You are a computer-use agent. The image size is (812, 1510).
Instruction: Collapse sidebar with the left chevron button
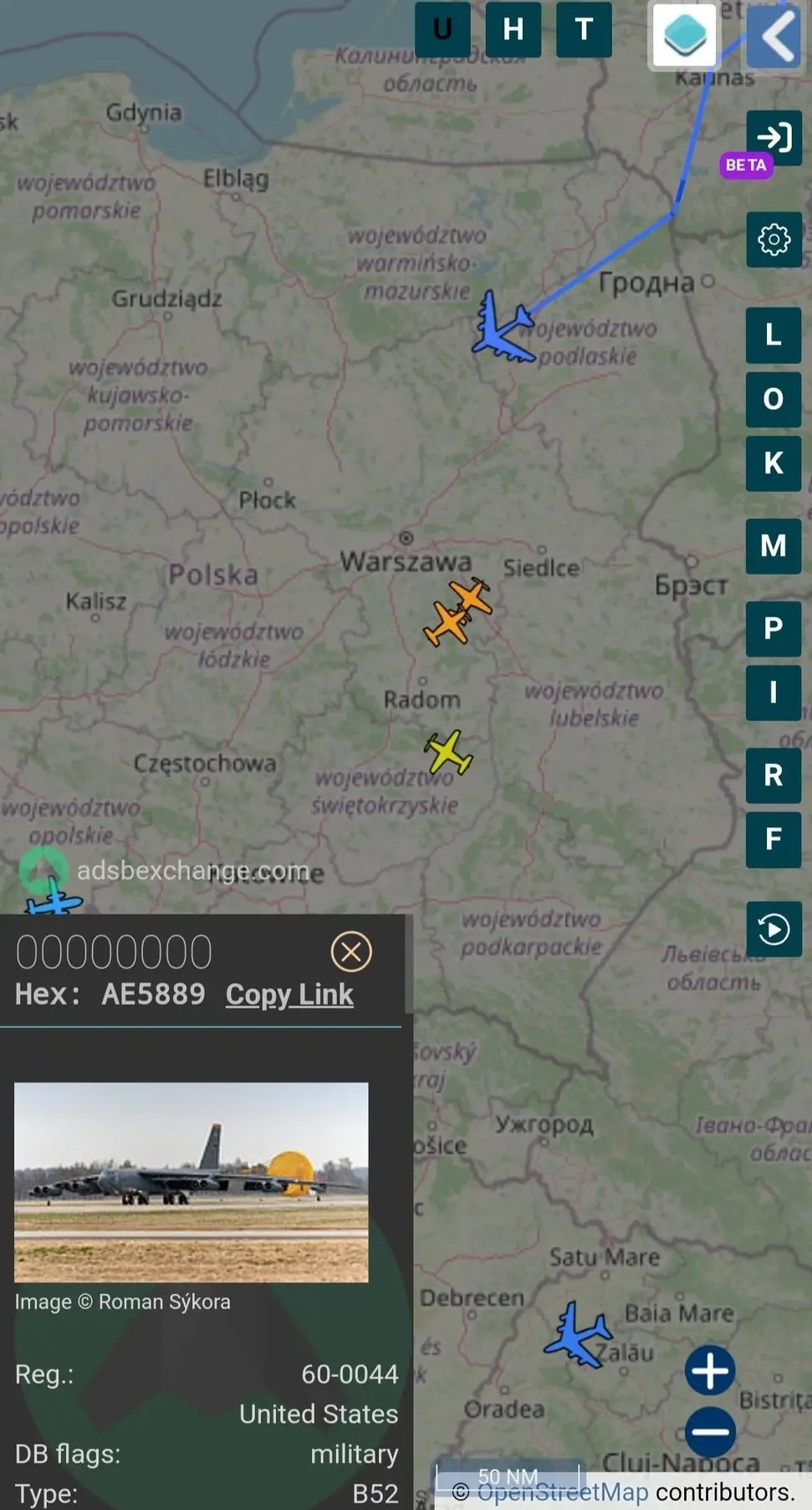[x=775, y=36]
